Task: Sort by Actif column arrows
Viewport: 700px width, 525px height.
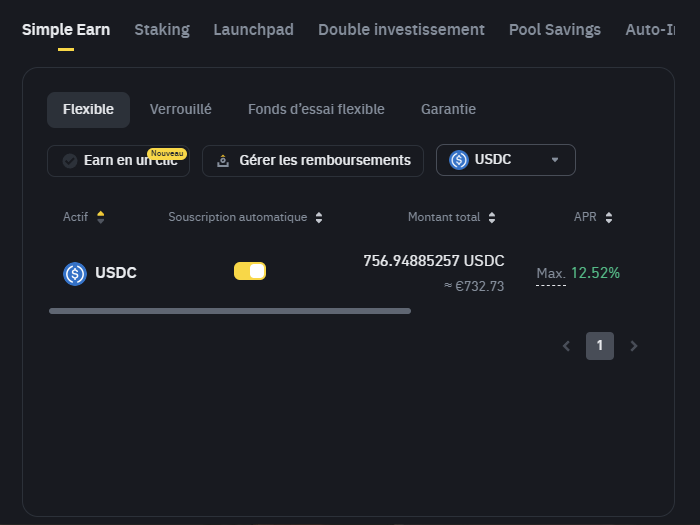Action: coord(100,217)
